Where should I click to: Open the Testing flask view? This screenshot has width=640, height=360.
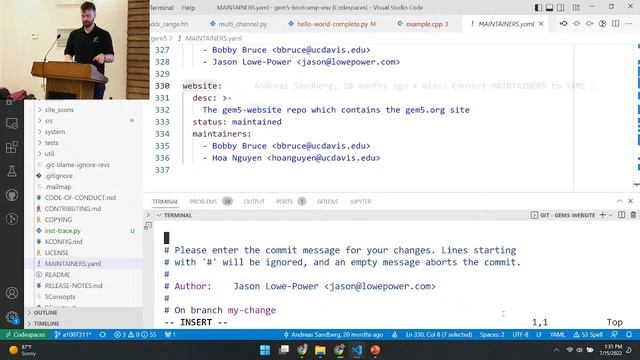12,171
